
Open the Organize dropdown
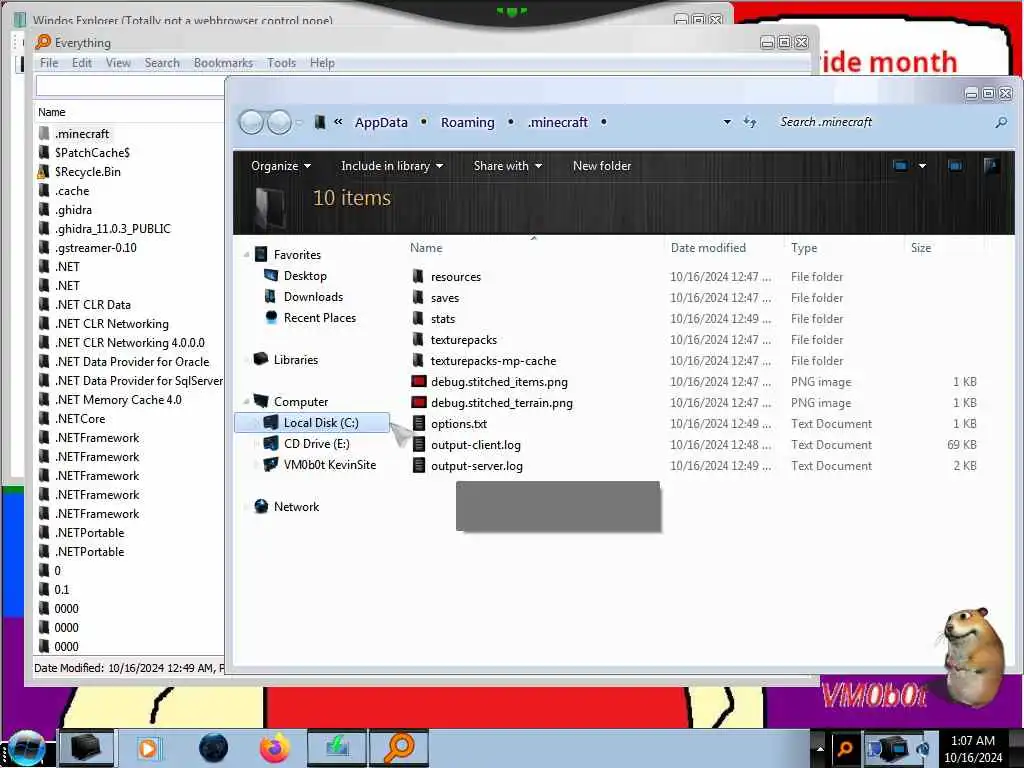pos(281,166)
